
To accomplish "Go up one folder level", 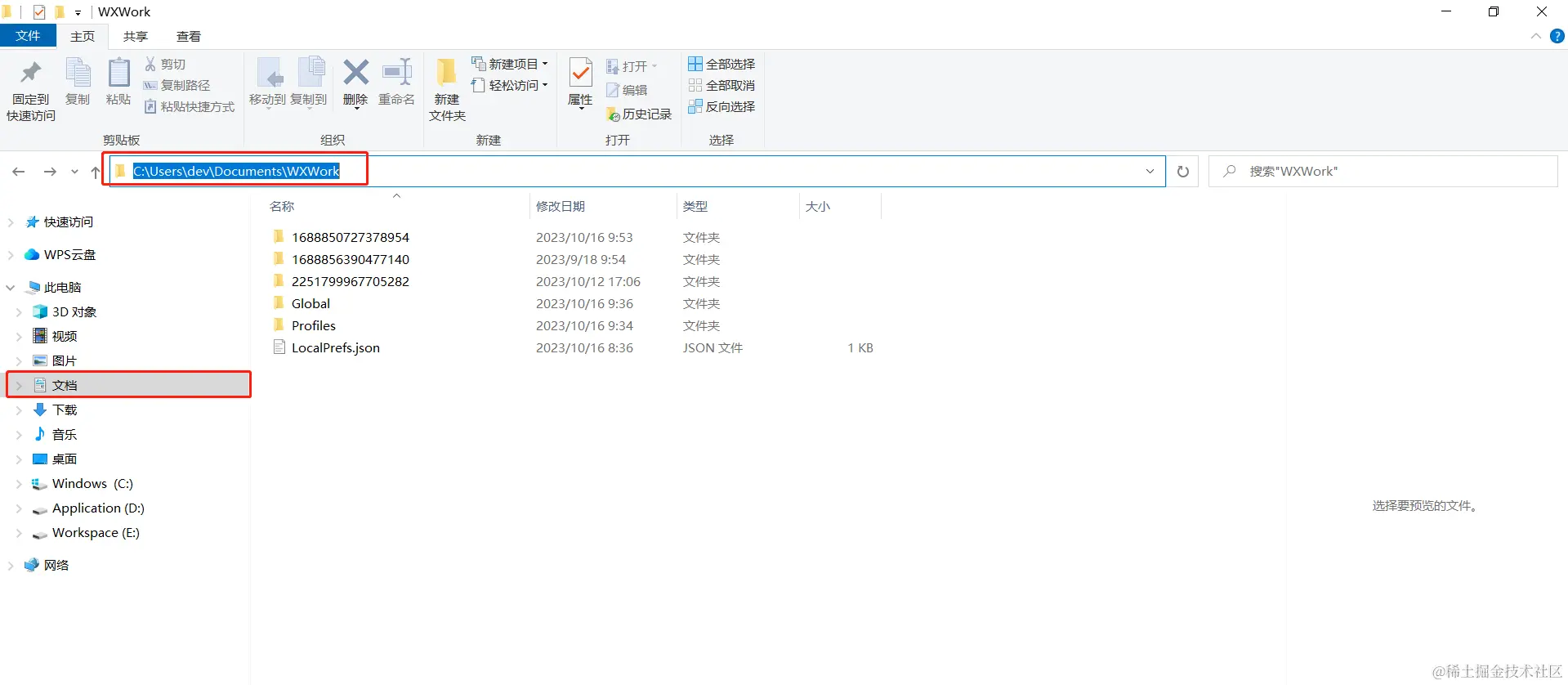I will coord(96,172).
